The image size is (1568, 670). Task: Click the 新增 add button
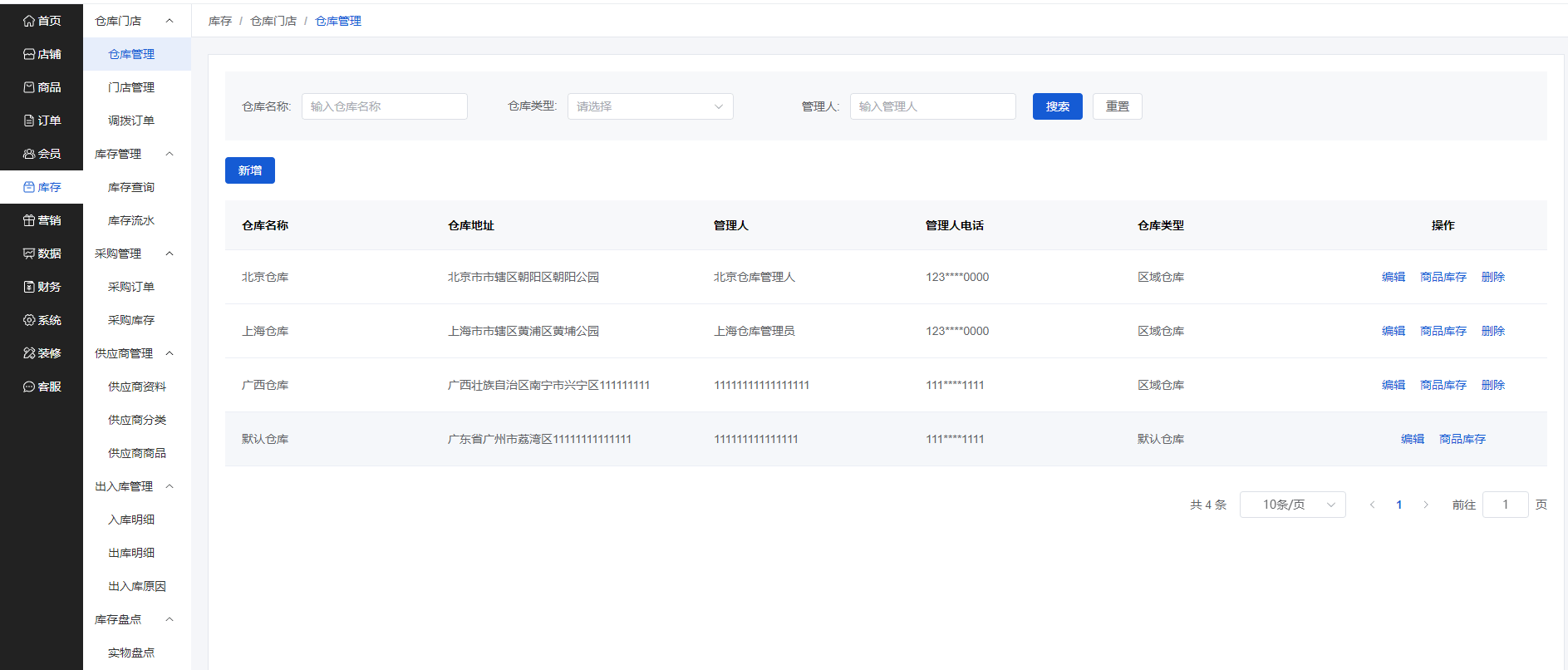coord(250,170)
